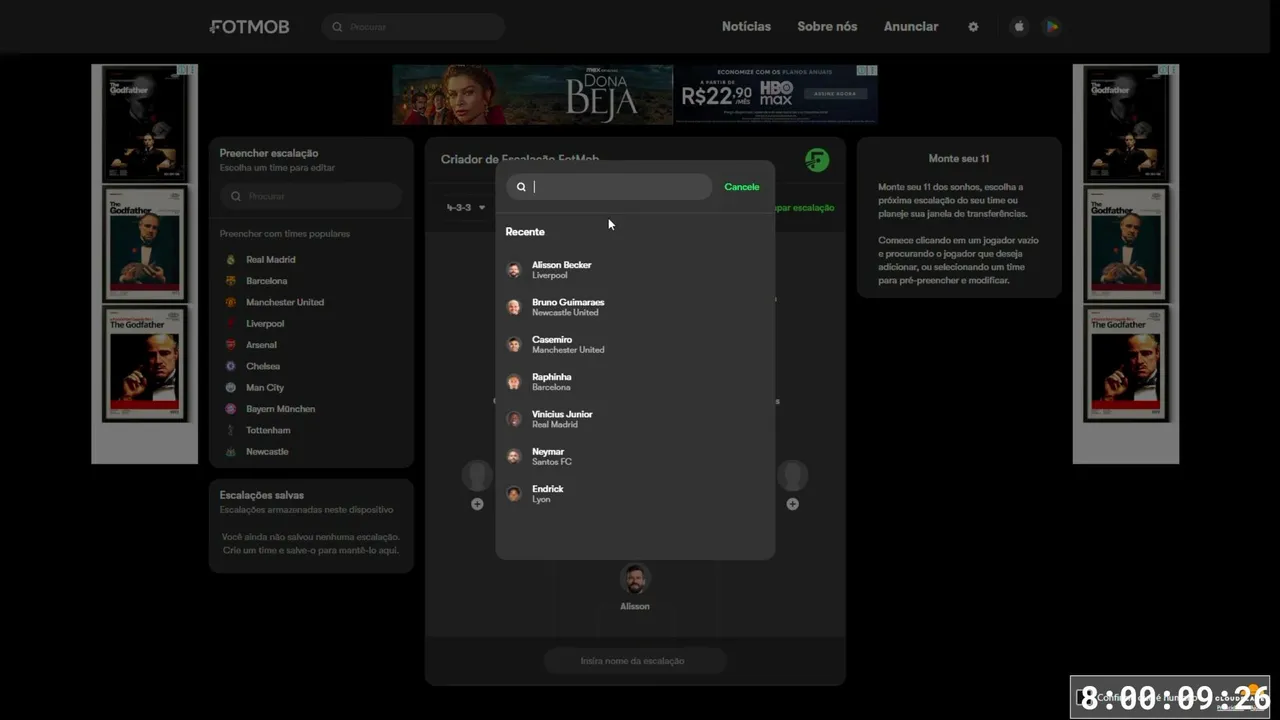The height and width of the screenshot is (720, 1280).
Task: Select Casemiro name text
Action: point(552,340)
